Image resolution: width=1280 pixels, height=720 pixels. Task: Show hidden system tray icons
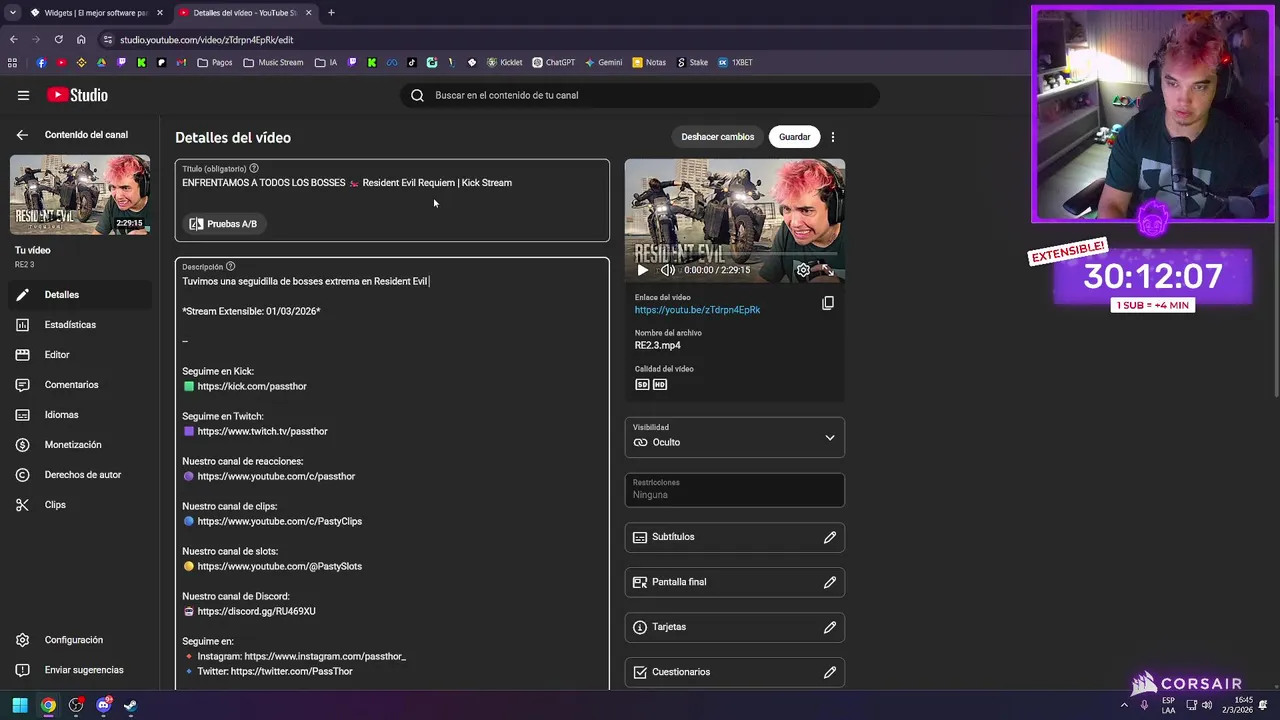(x=1124, y=705)
